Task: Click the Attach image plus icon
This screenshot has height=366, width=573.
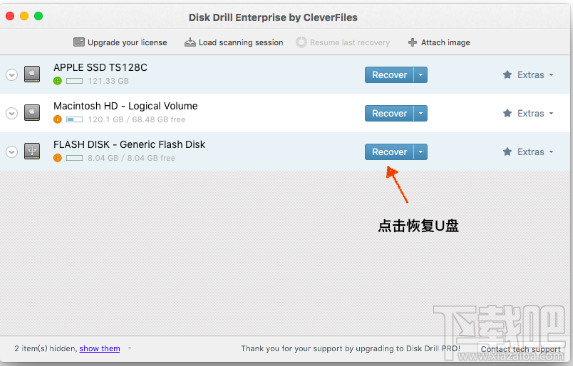Action: 412,42
